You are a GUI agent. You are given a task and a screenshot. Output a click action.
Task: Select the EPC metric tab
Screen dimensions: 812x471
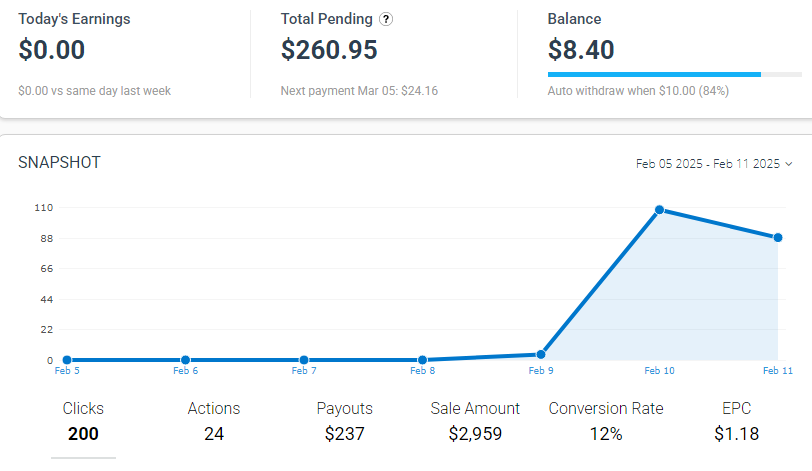click(x=736, y=421)
